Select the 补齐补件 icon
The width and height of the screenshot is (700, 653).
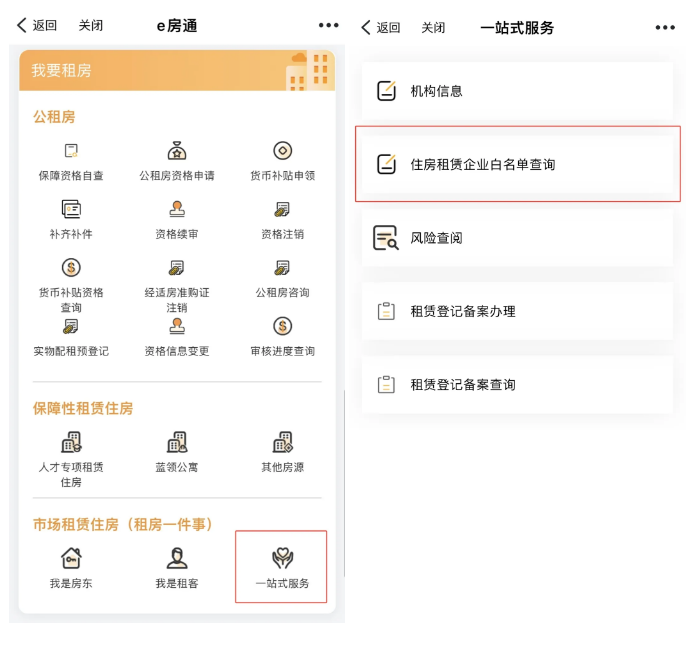[71, 210]
